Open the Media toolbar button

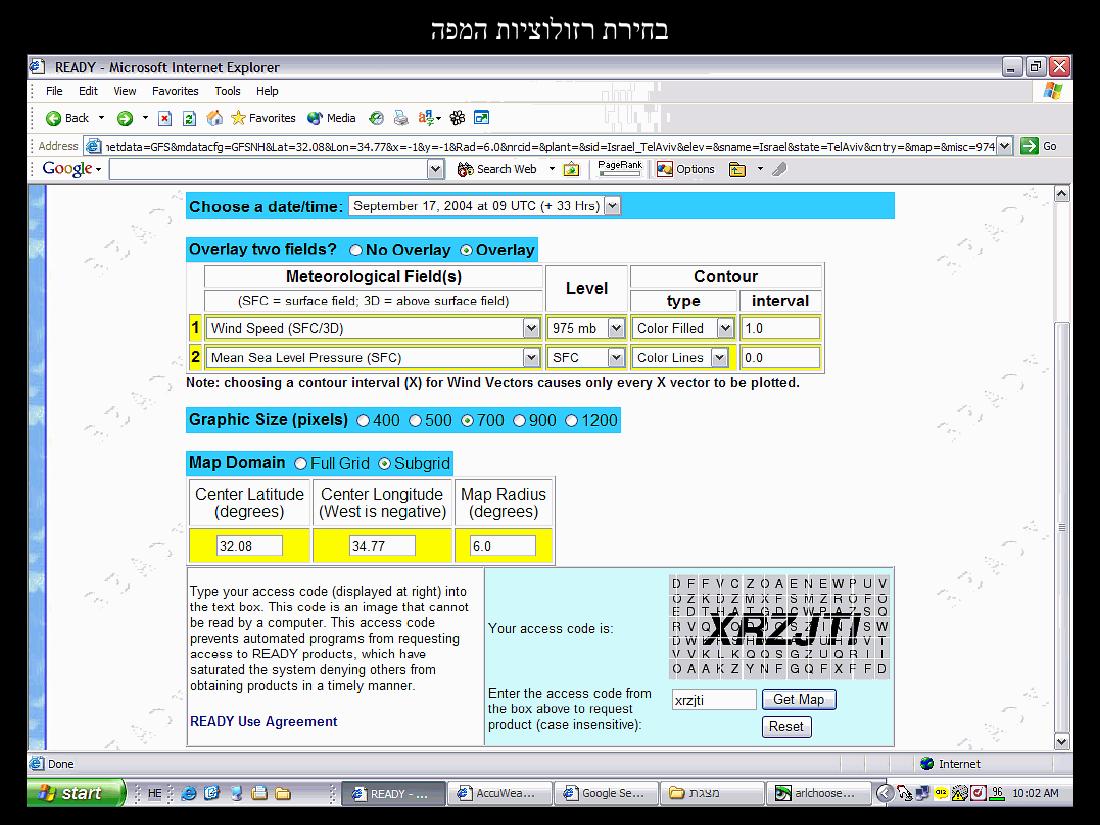point(331,118)
